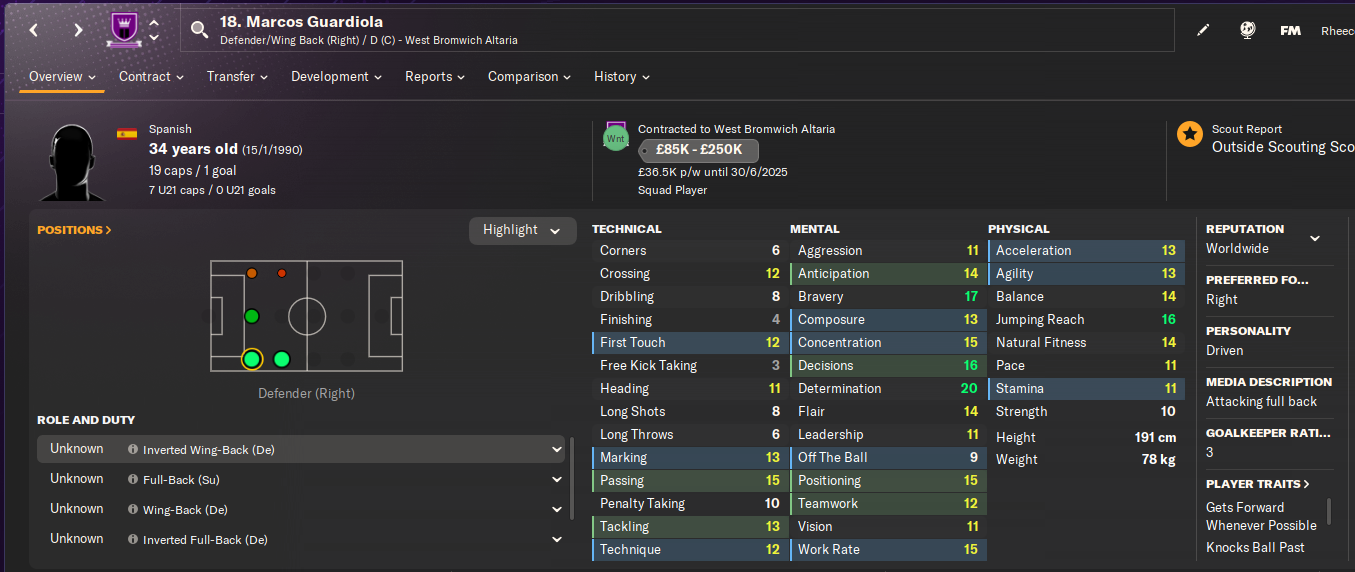The image size is (1355, 572).
Task: Click the search magnifier icon
Action: pos(200,30)
